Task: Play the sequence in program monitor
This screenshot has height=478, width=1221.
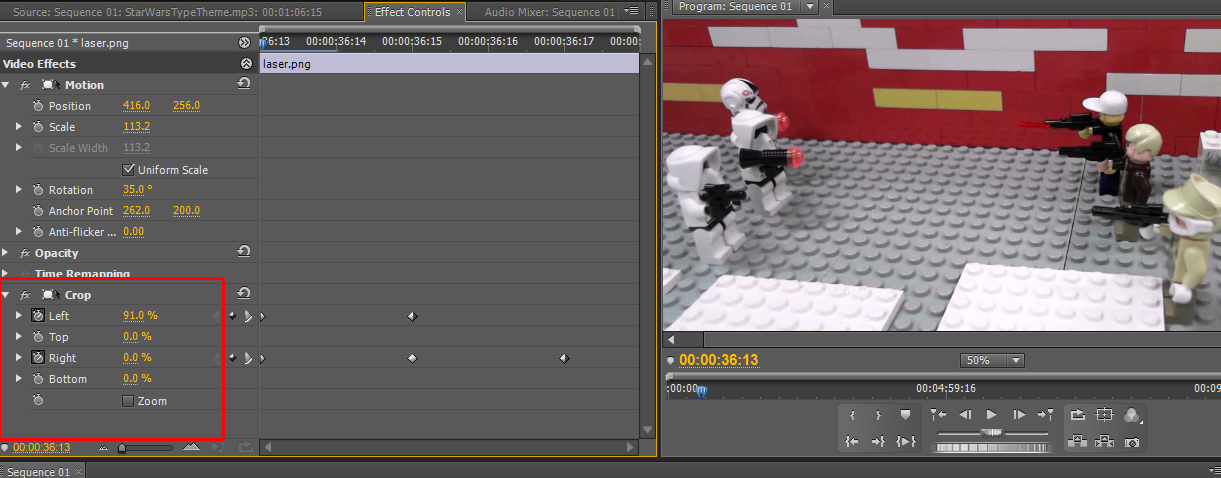Action: pyautogui.click(x=992, y=414)
